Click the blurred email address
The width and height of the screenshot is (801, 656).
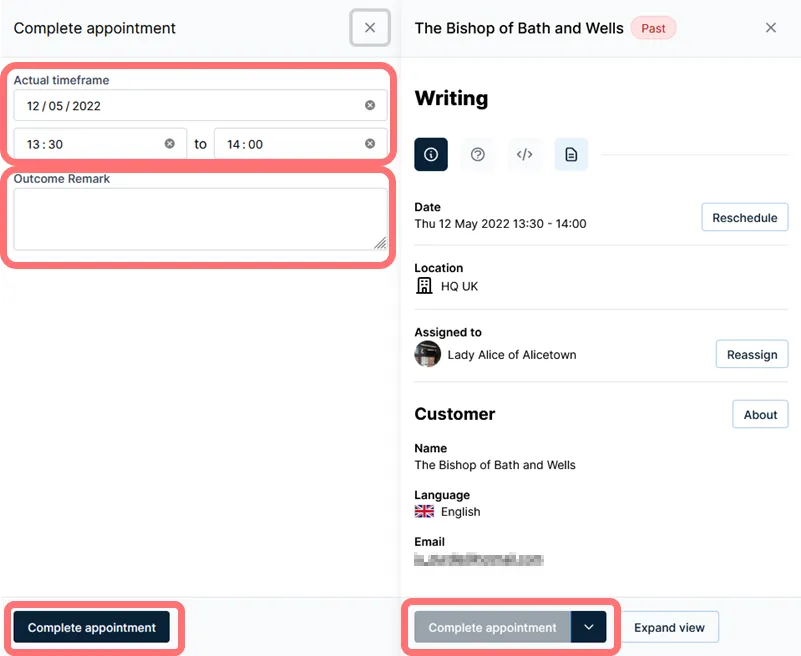[479, 559]
